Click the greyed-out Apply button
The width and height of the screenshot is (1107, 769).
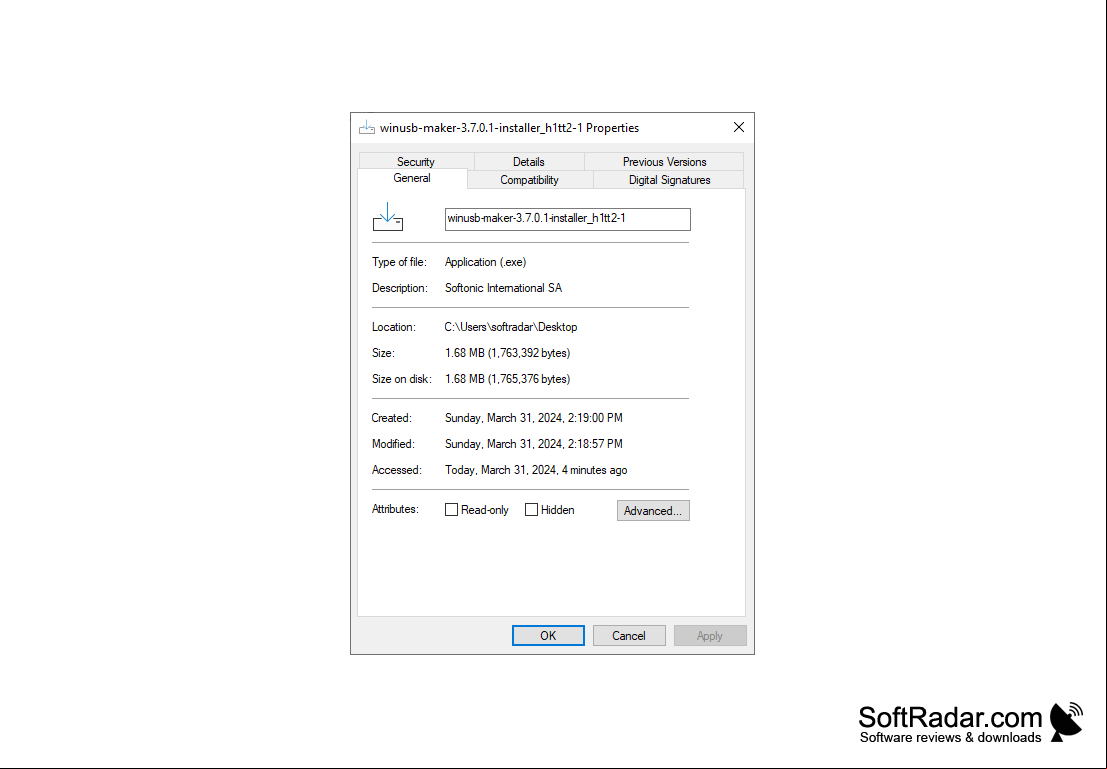[710, 636]
